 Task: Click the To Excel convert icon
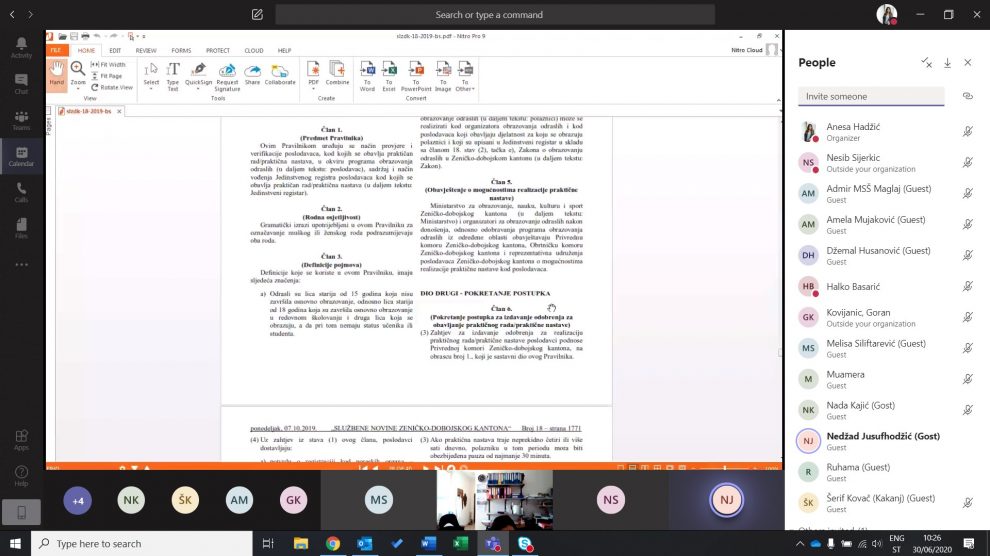pyautogui.click(x=389, y=74)
